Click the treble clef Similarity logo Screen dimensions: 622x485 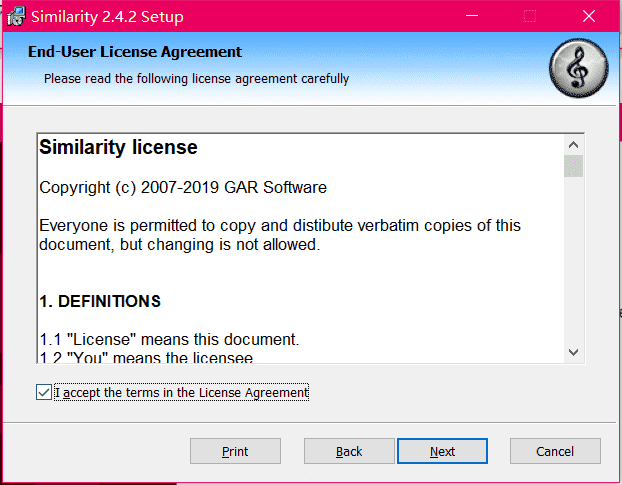(x=578, y=68)
